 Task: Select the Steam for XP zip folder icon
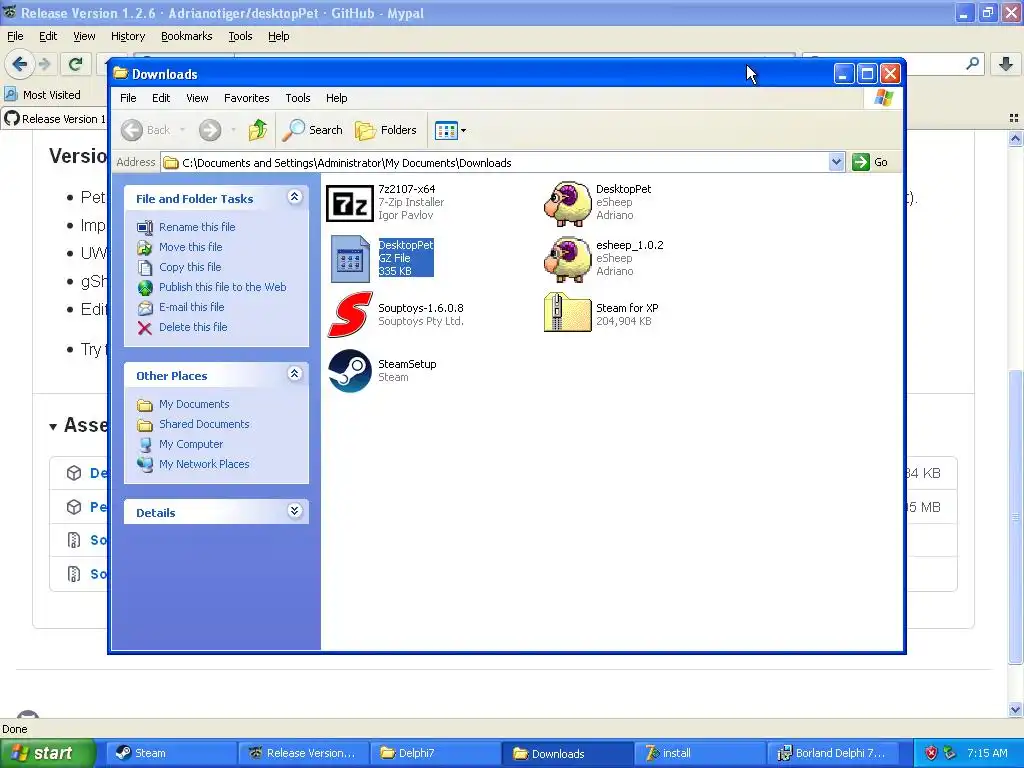coord(568,313)
